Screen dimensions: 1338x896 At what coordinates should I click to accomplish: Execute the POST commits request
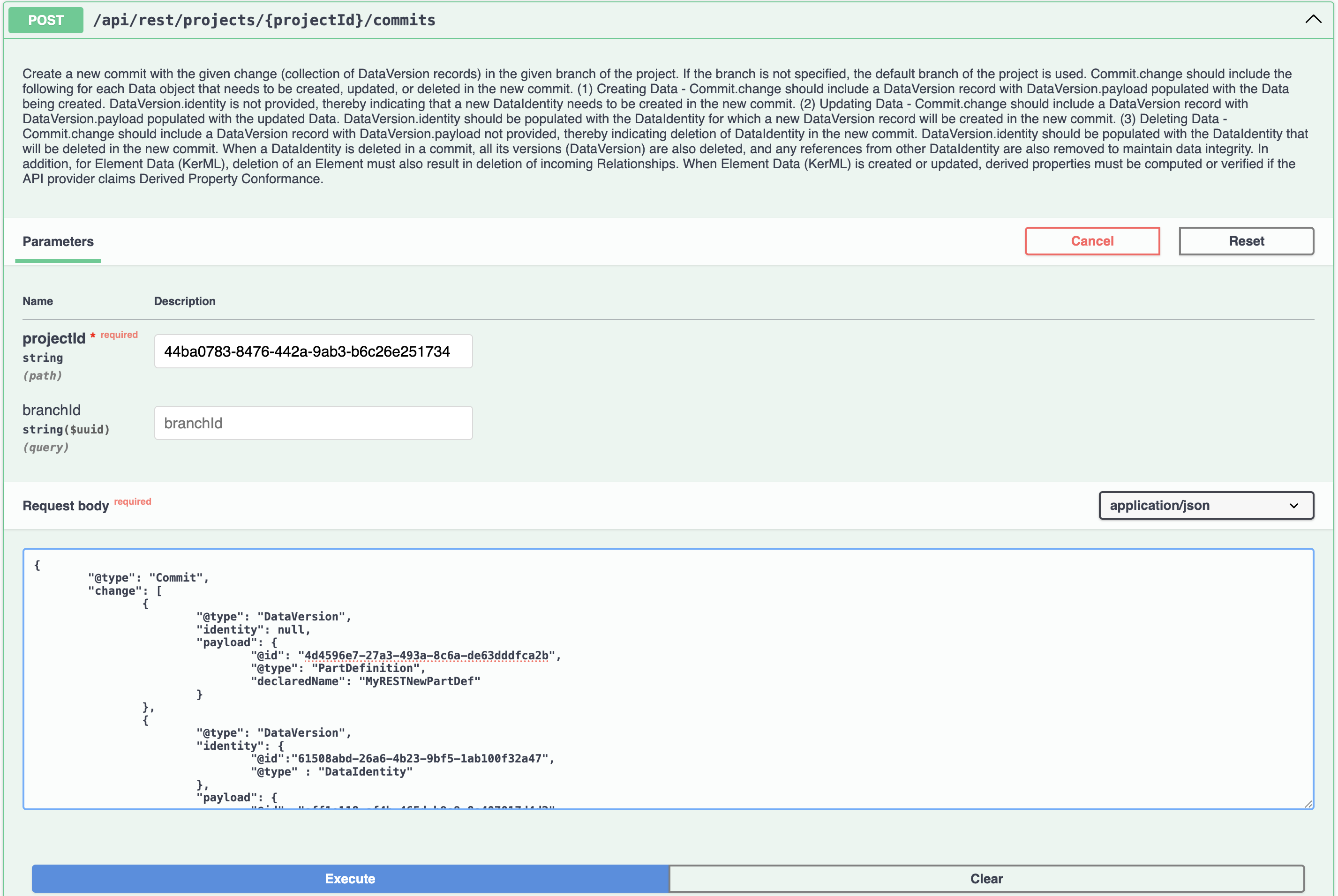click(349, 878)
